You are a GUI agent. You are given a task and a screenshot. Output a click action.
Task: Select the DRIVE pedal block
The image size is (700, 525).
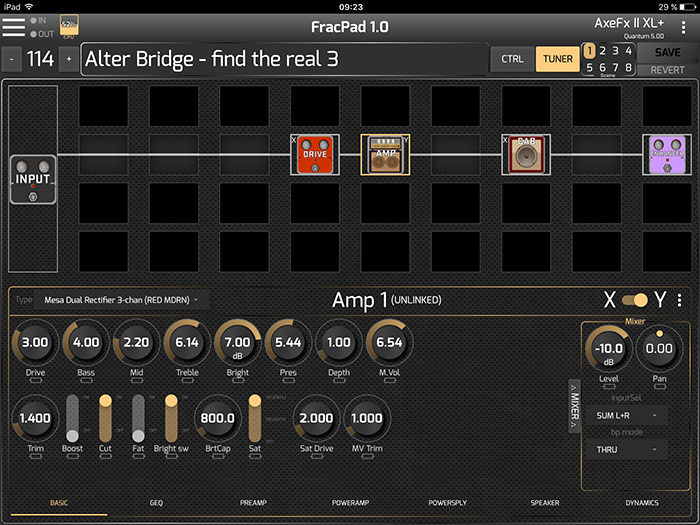point(315,154)
